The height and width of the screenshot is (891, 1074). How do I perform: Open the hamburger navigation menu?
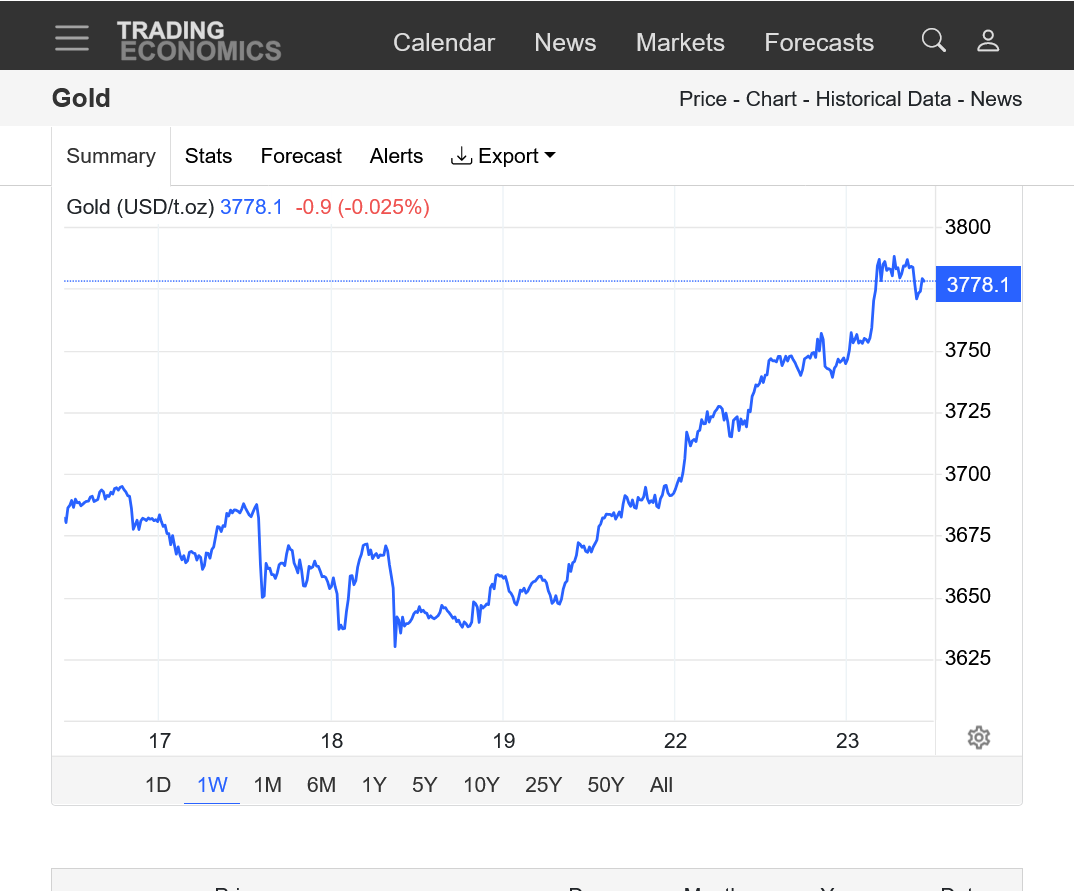(x=72, y=39)
